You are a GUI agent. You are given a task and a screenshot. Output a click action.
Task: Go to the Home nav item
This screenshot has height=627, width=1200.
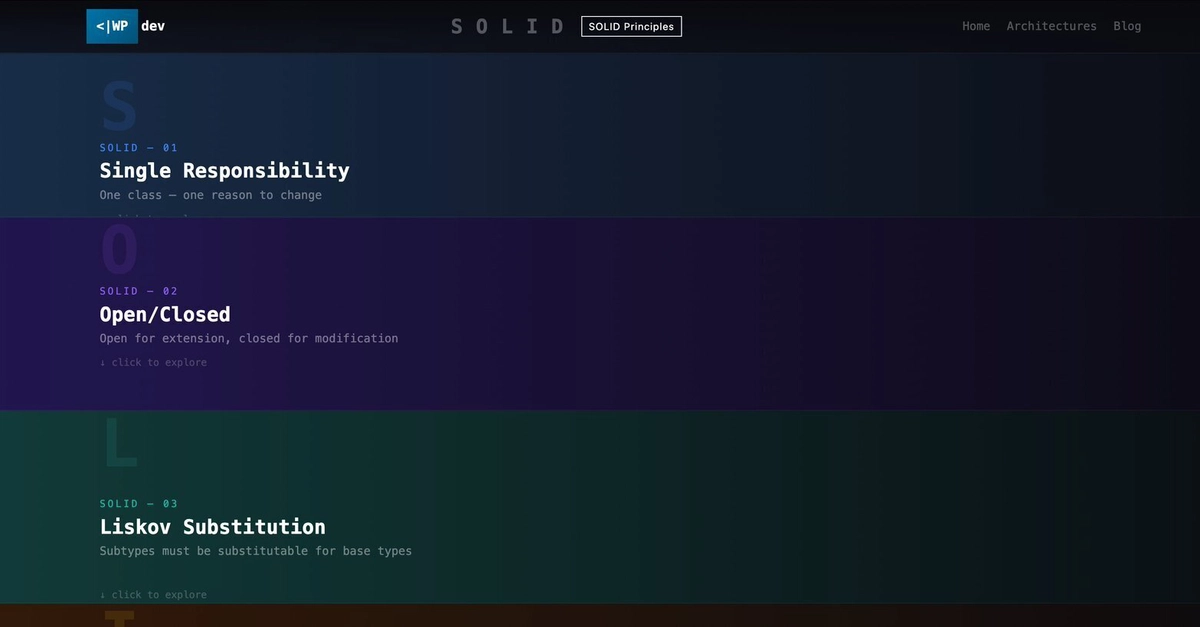point(976,26)
